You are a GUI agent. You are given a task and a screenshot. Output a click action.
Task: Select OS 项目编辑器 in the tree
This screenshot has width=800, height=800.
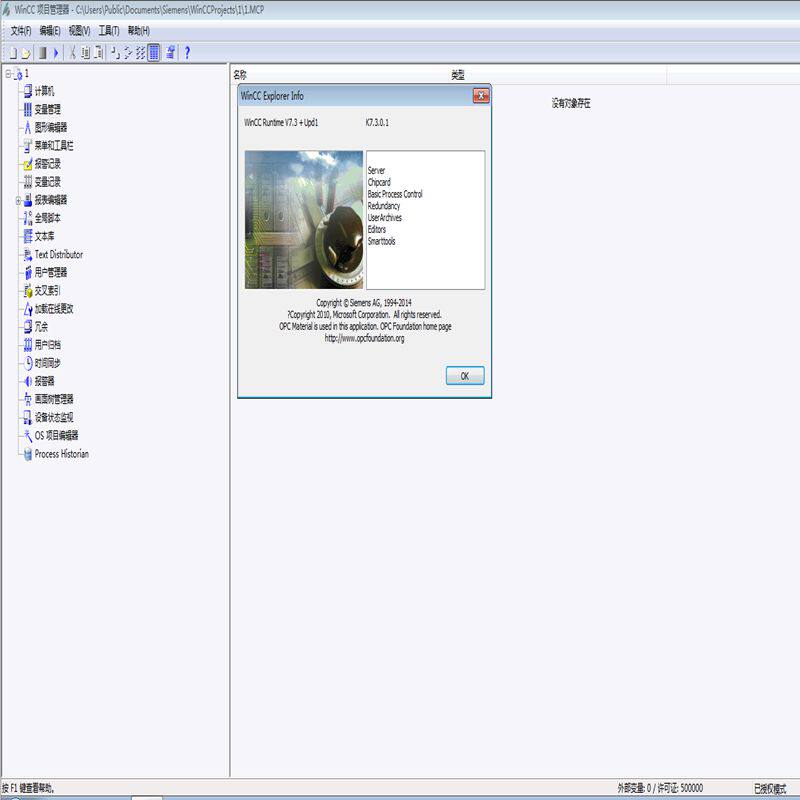tap(56, 436)
